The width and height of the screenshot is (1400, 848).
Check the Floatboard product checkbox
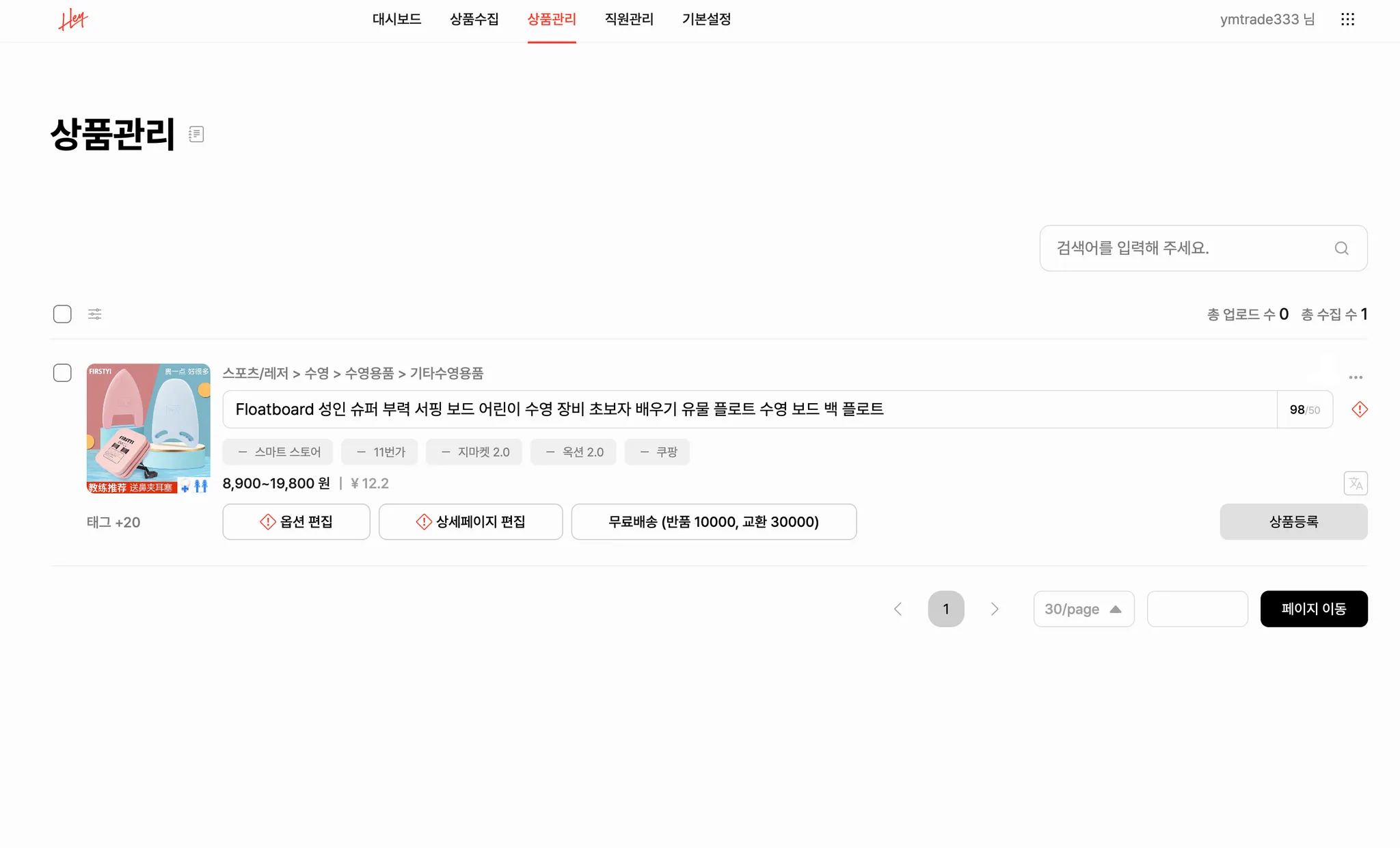62,373
